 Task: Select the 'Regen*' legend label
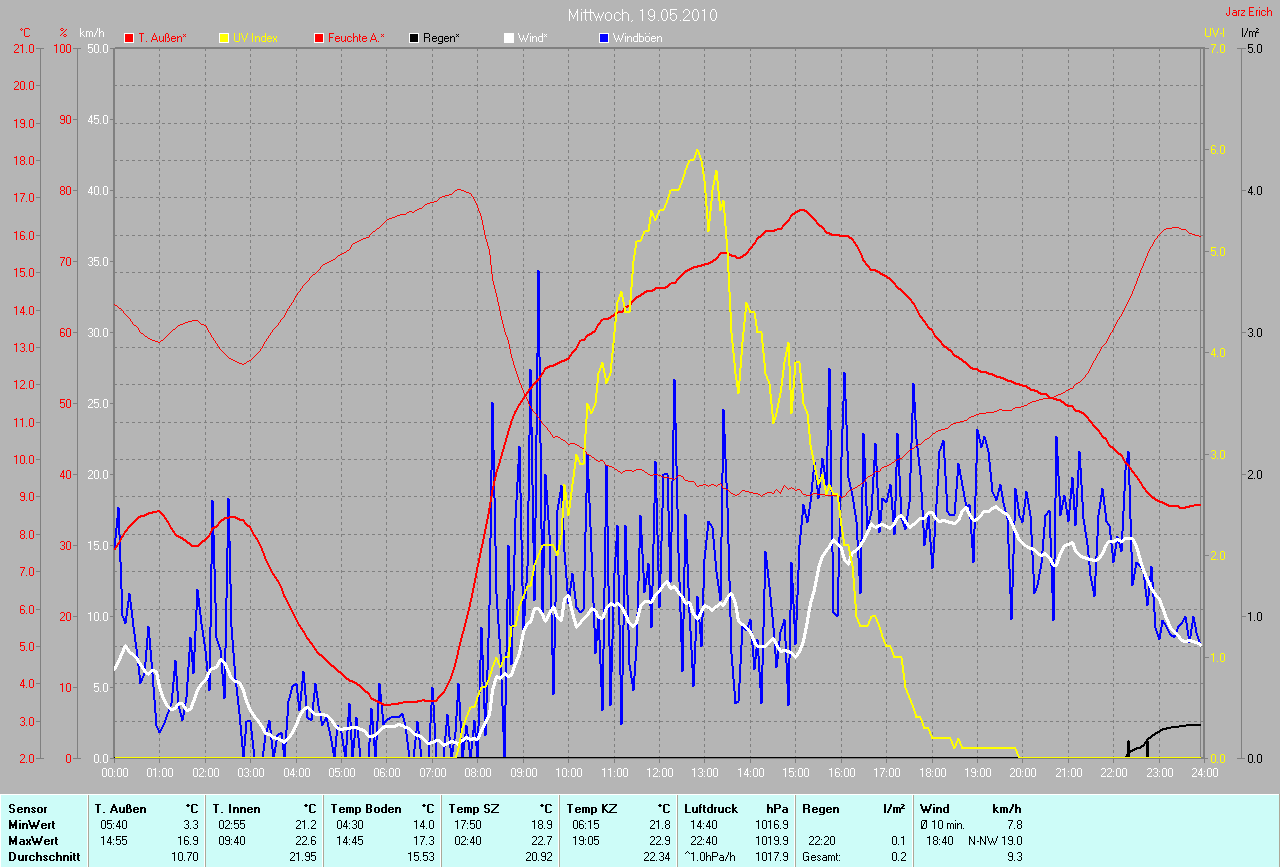pyautogui.click(x=441, y=38)
